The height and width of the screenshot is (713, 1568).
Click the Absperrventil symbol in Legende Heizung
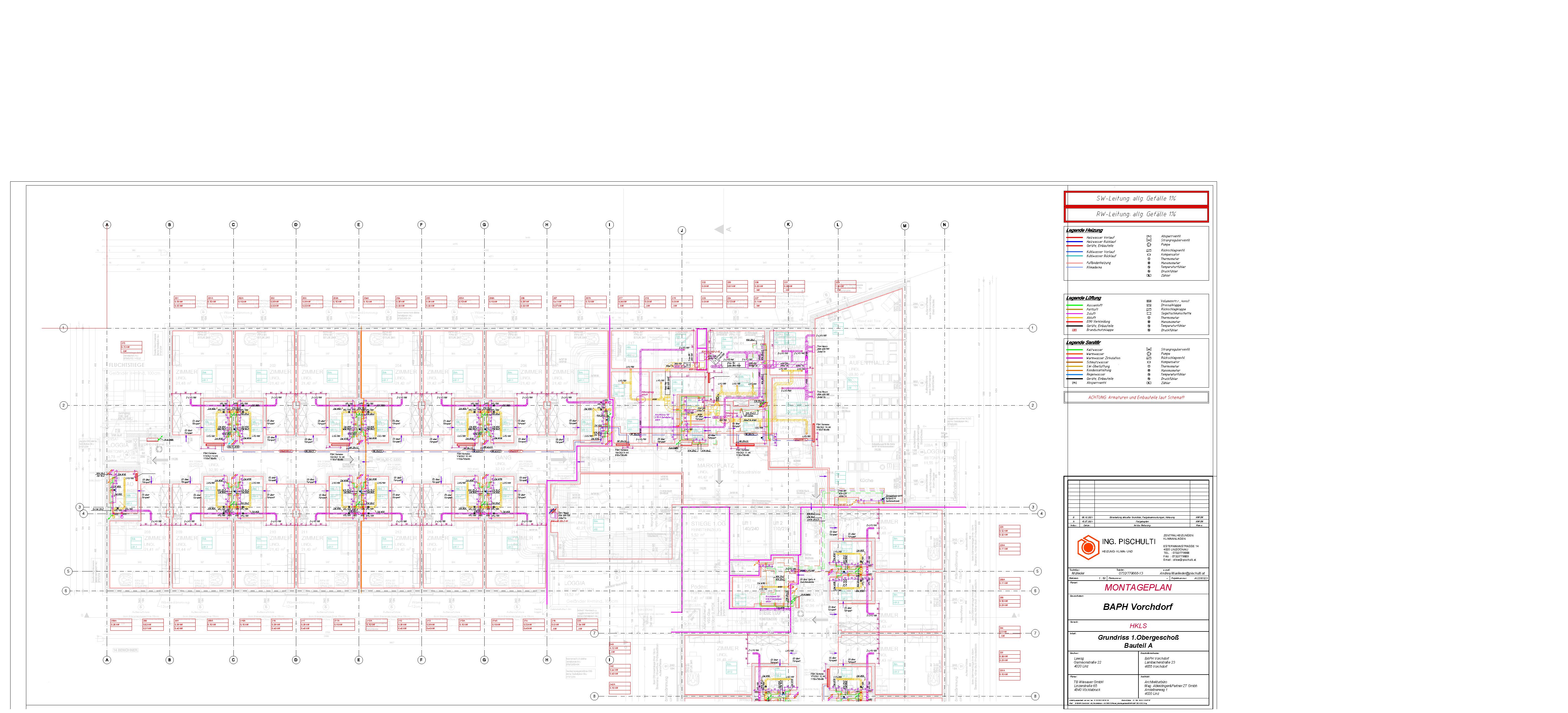coord(1149,236)
